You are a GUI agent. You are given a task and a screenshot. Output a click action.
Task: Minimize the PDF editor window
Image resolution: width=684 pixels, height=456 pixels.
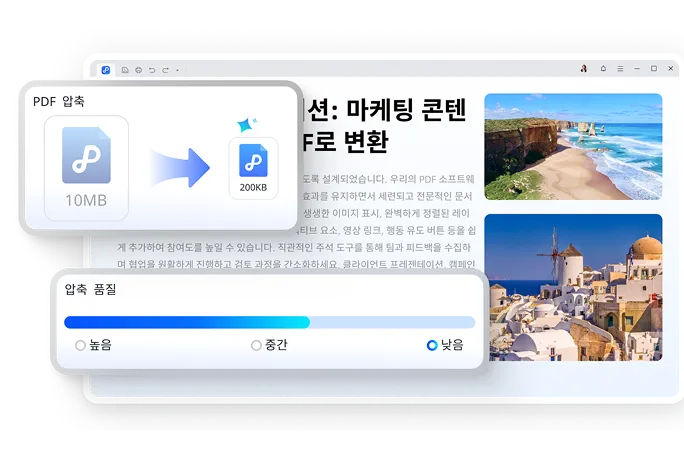pos(637,69)
